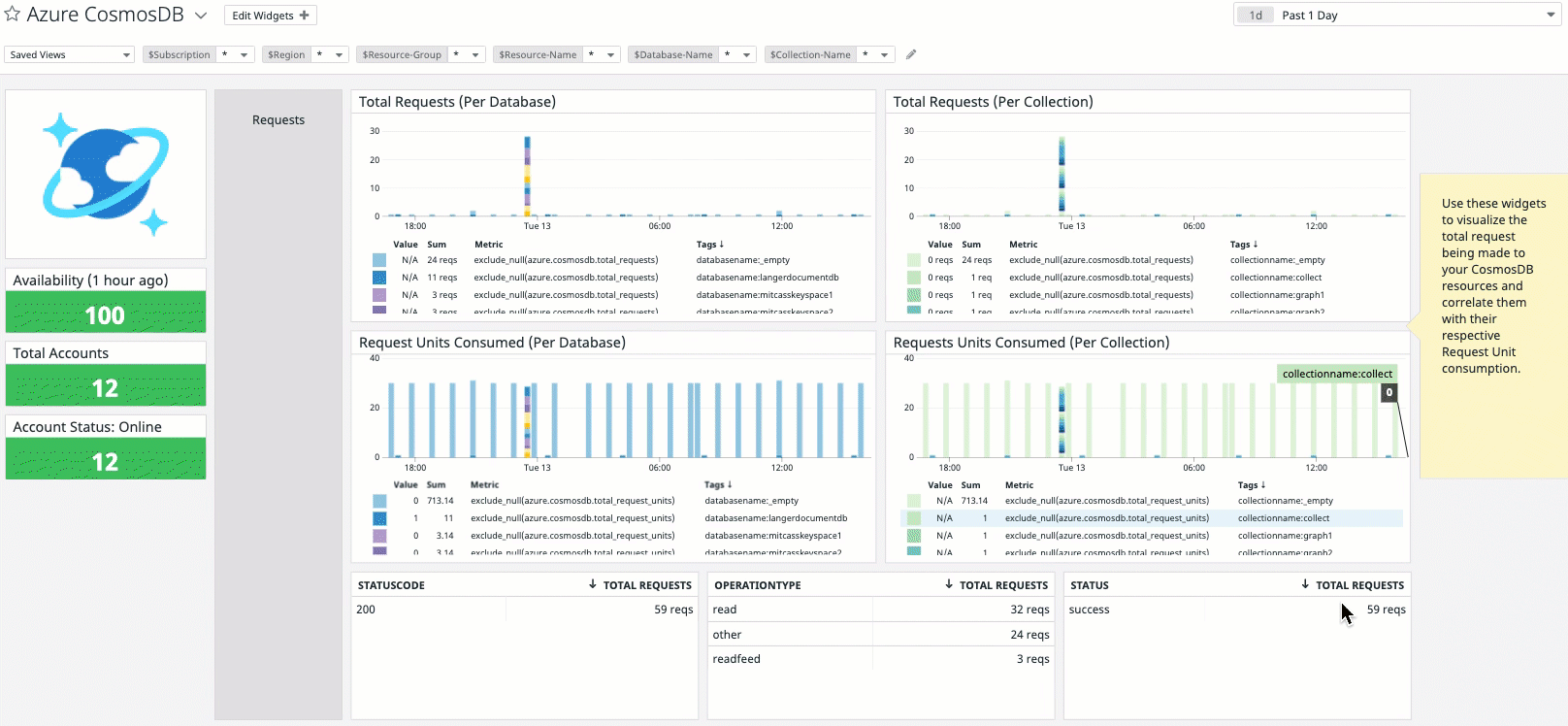Viewport: 1568px width, 726px height.
Task: Click the sort arrow beside OPERATIONTYPE Total Requests
Action: pyautogui.click(x=949, y=584)
